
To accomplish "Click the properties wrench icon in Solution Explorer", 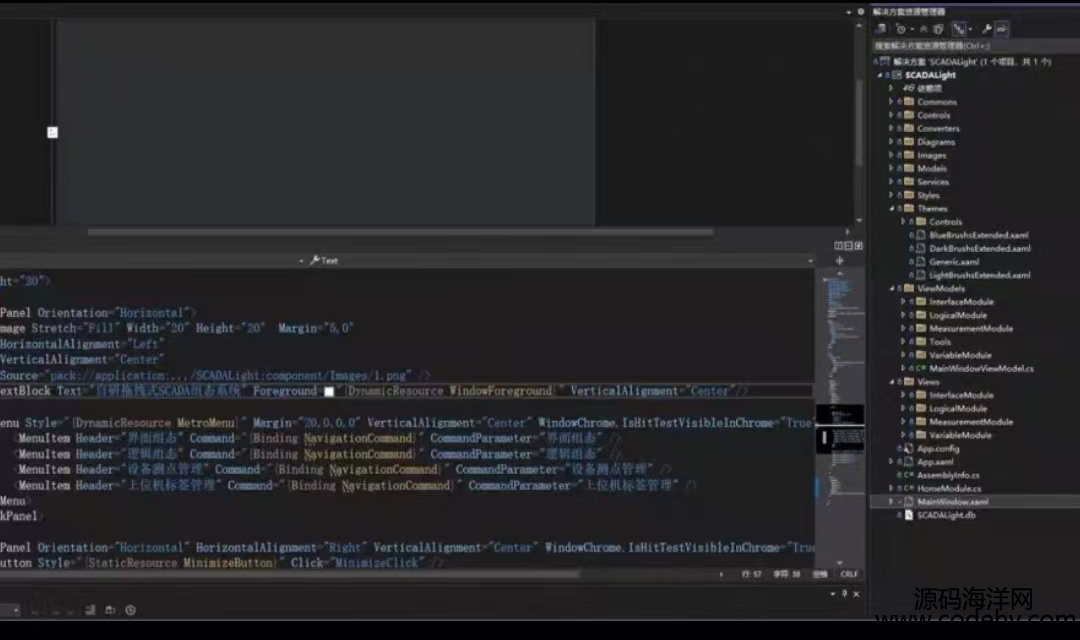I will (985, 29).
